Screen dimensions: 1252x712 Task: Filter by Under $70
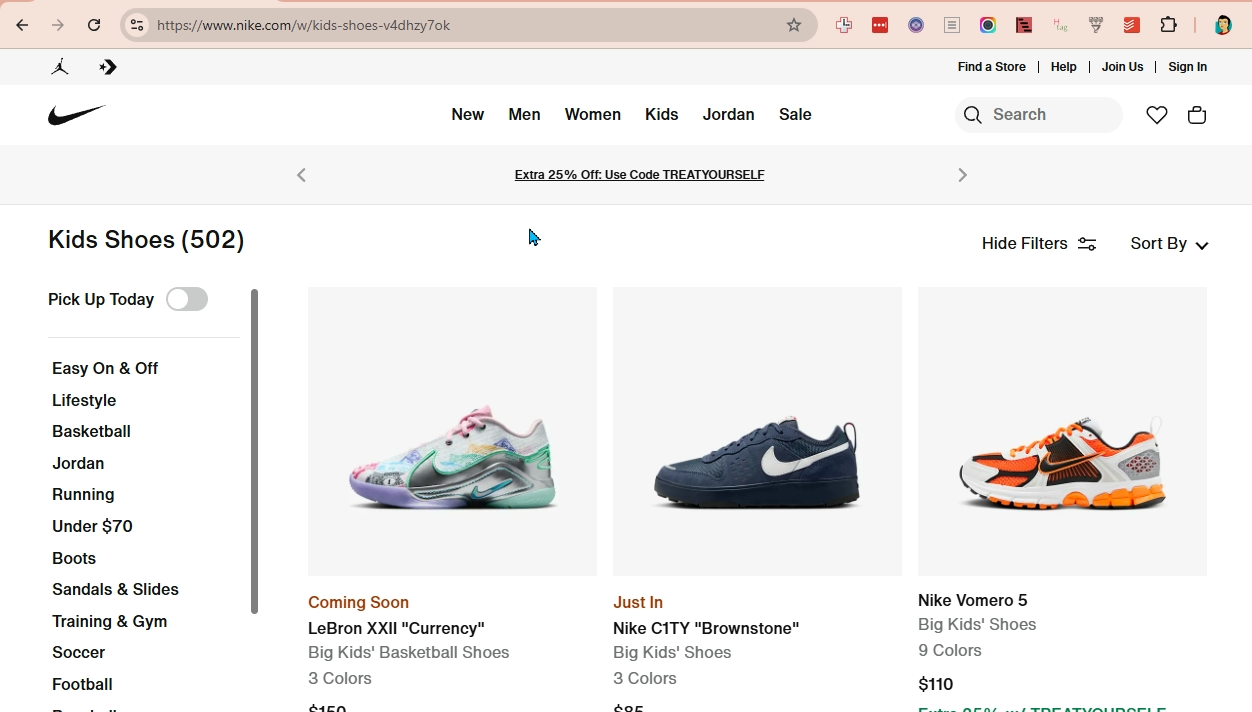click(92, 526)
